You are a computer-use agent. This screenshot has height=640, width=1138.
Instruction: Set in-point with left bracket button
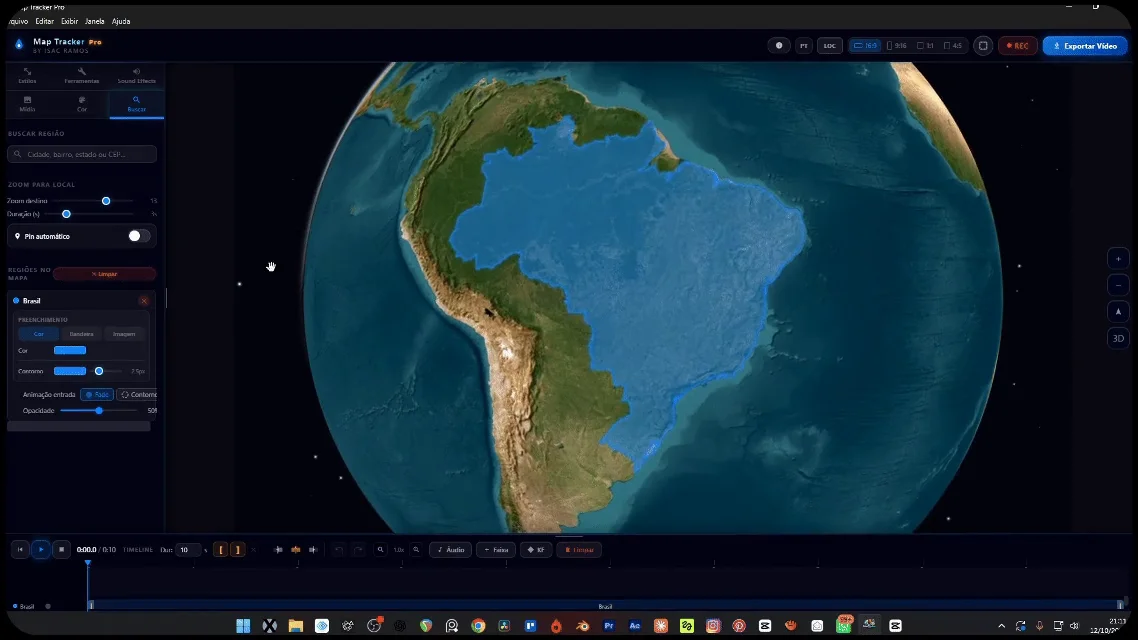[x=221, y=550]
